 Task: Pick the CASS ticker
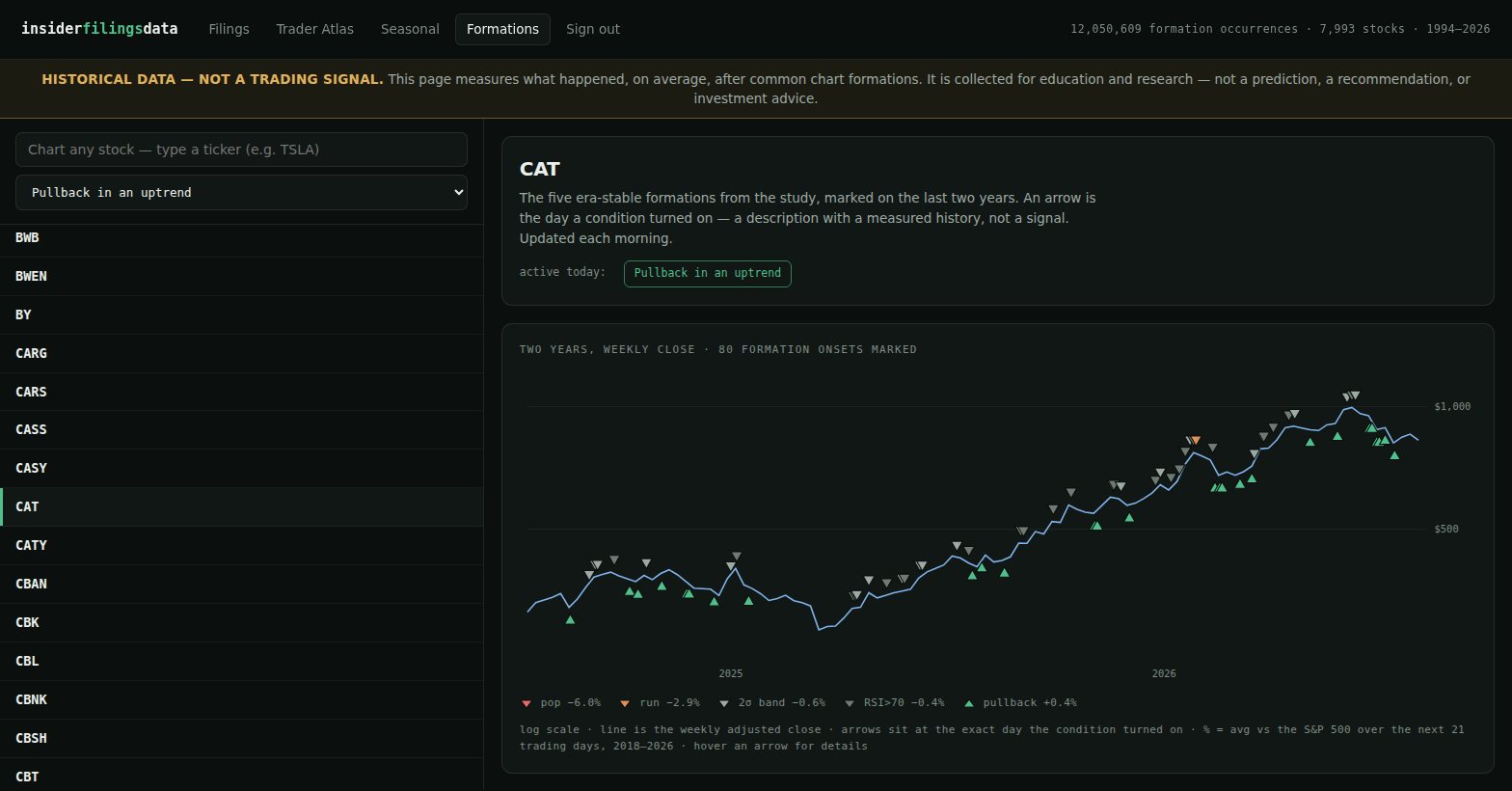tap(241, 430)
